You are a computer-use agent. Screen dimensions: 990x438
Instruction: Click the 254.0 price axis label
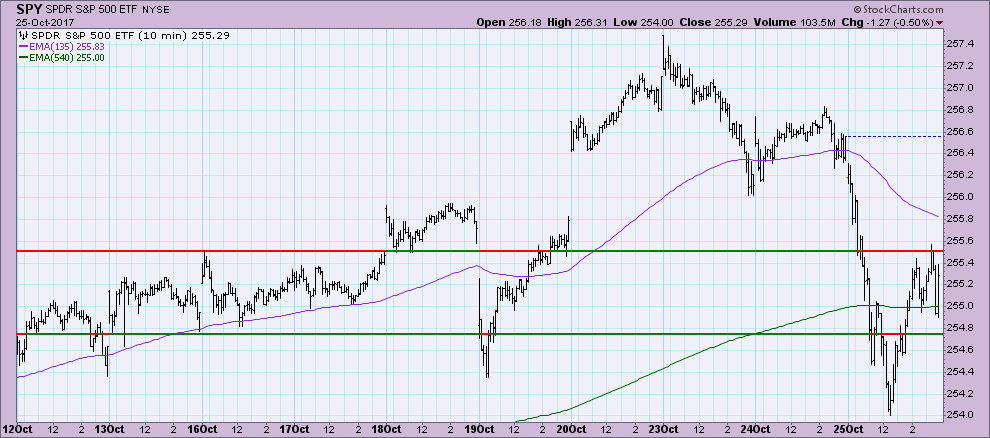tap(960, 415)
